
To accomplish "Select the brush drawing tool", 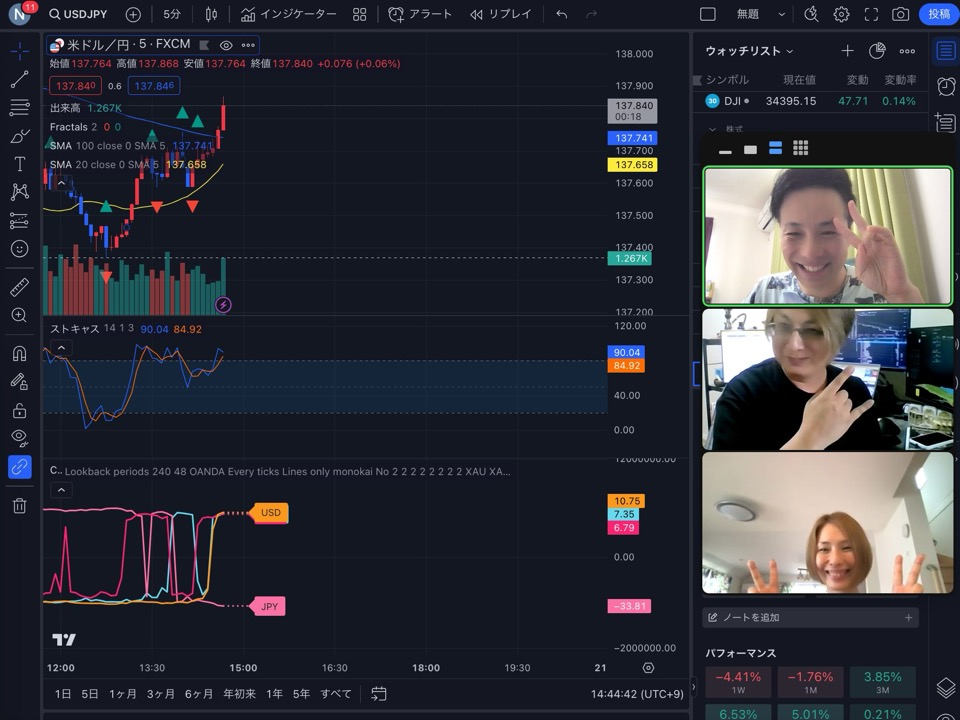I will pyautogui.click(x=19, y=136).
